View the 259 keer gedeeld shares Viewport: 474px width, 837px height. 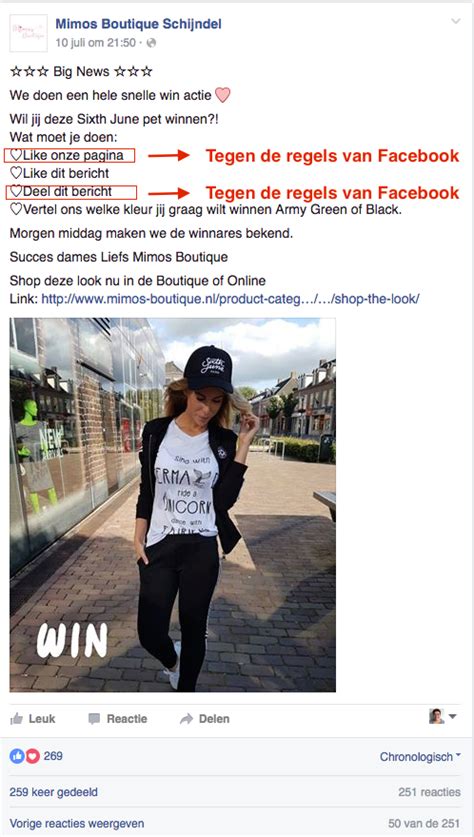pos(53,792)
